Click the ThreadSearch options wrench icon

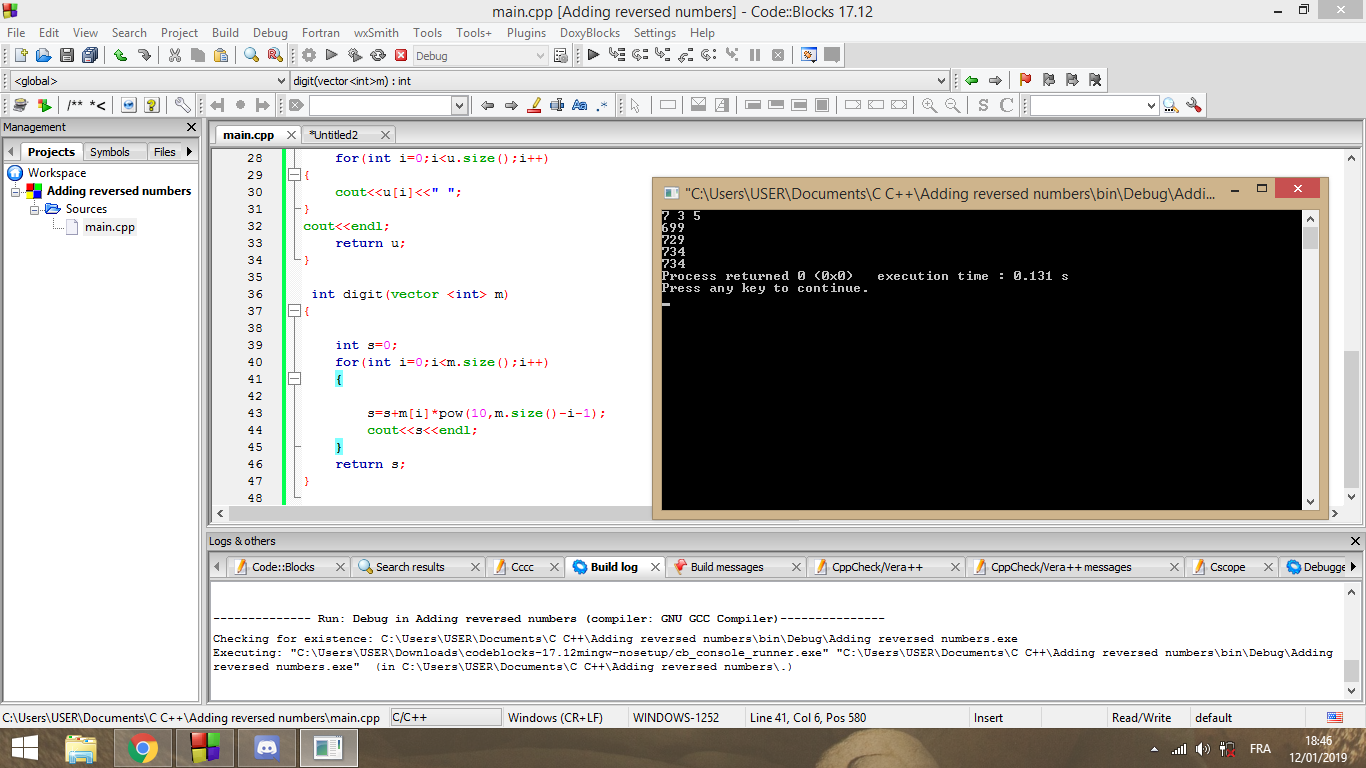pyautogui.click(x=1193, y=105)
